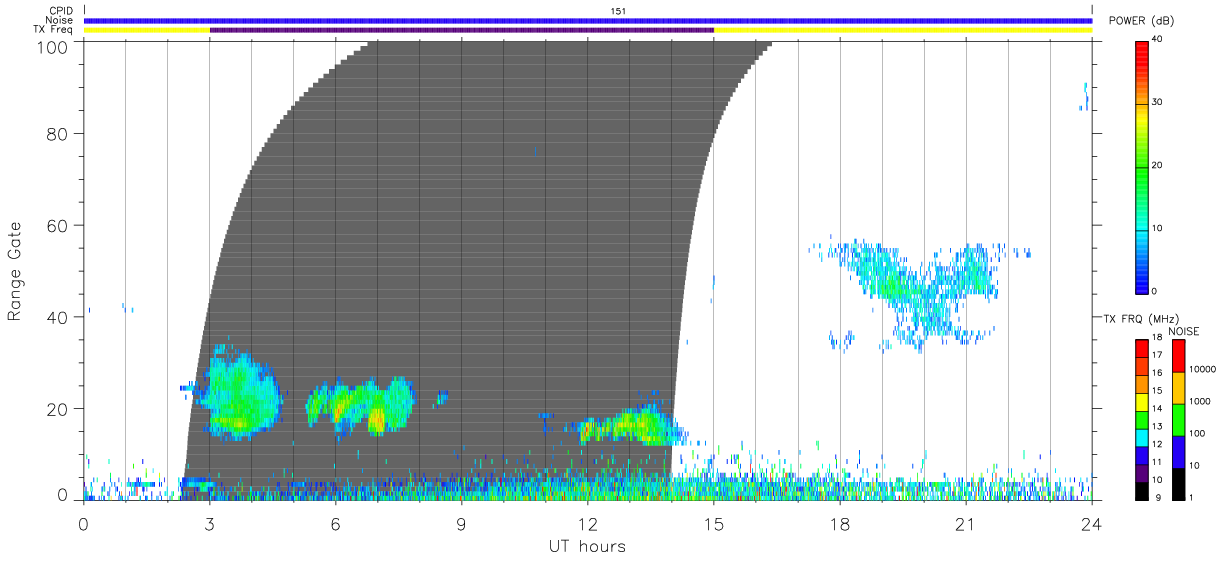This screenshot has height=567, width=1228.
Task: Click the 100 tick on the Range Gate axis
Action: point(52,46)
